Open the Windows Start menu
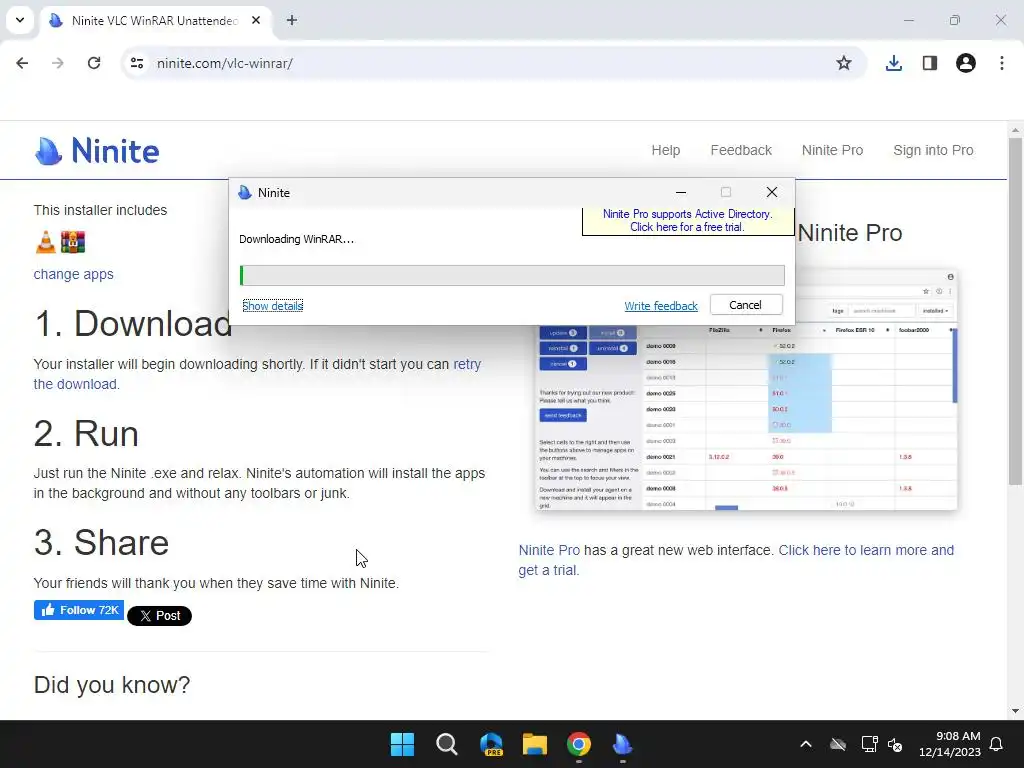 402,744
